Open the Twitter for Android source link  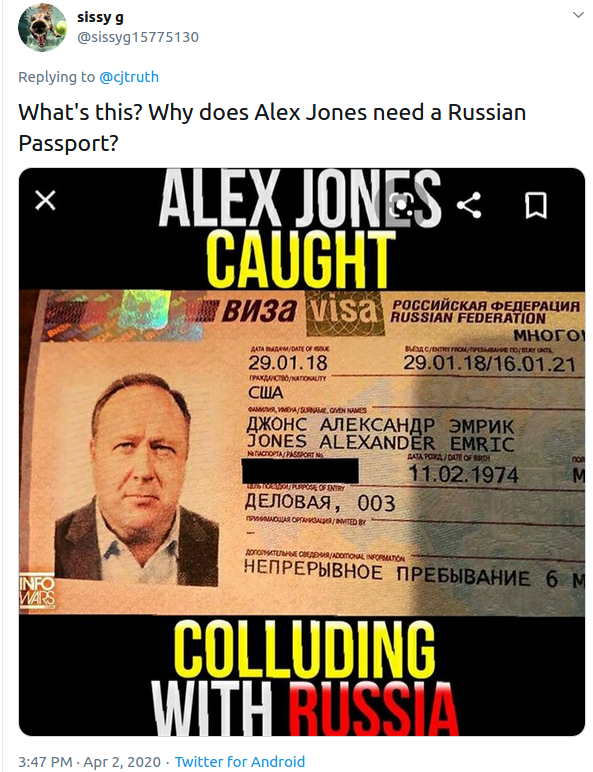click(x=240, y=762)
